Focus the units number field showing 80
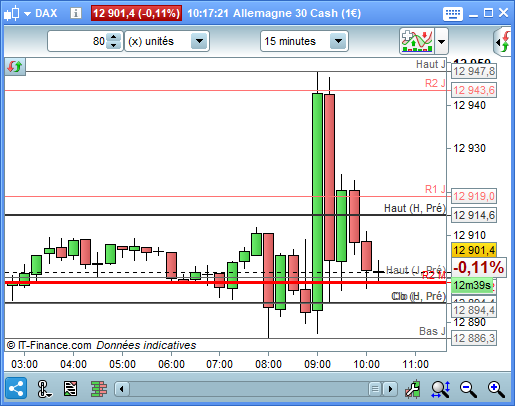Screen dimensions: 515x406 pyautogui.click(x=77, y=41)
